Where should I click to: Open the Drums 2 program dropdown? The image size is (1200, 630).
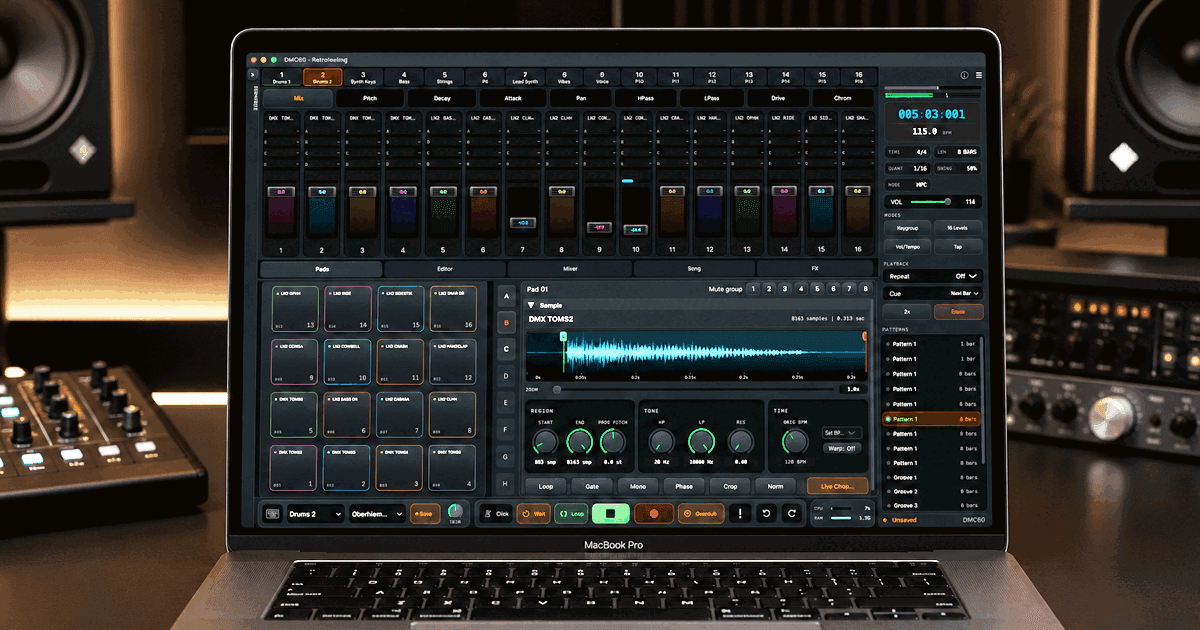314,513
